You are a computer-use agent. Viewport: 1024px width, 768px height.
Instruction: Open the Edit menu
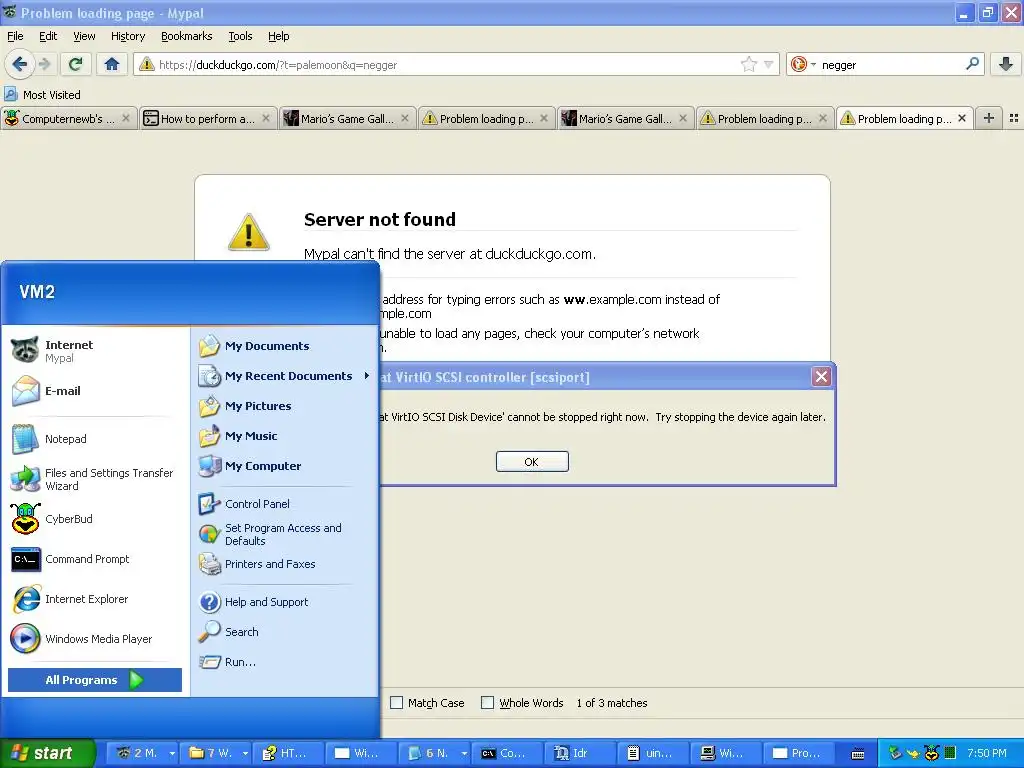[48, 36]
